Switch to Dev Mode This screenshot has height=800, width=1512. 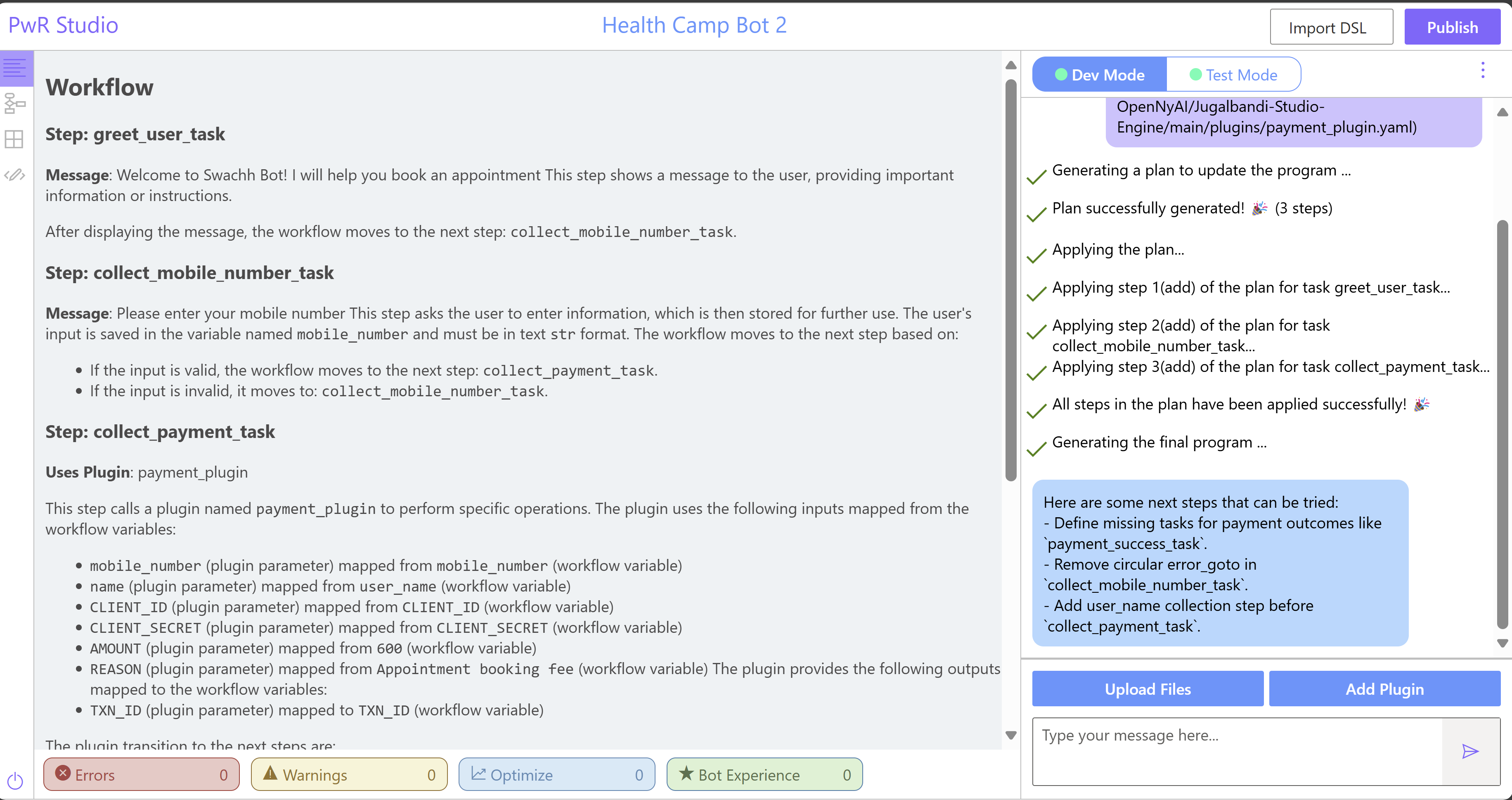(x=1099, y=75)
